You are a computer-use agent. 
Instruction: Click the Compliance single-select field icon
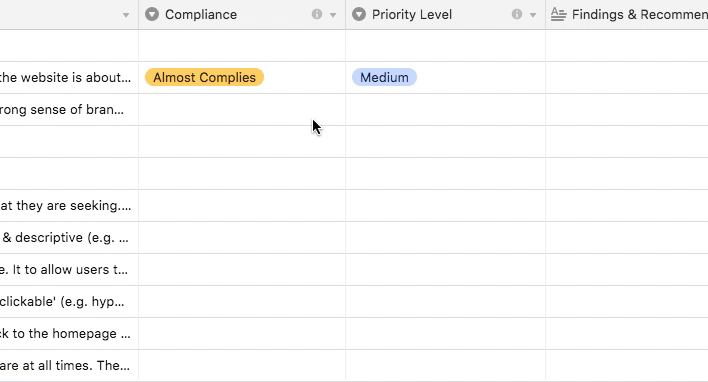tap(152, 14)
